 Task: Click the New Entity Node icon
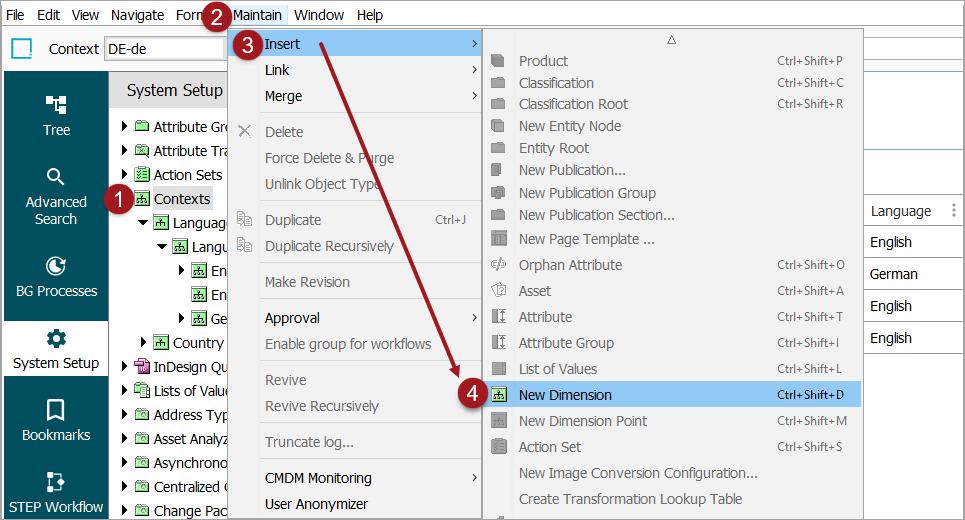tap(498, 126)
